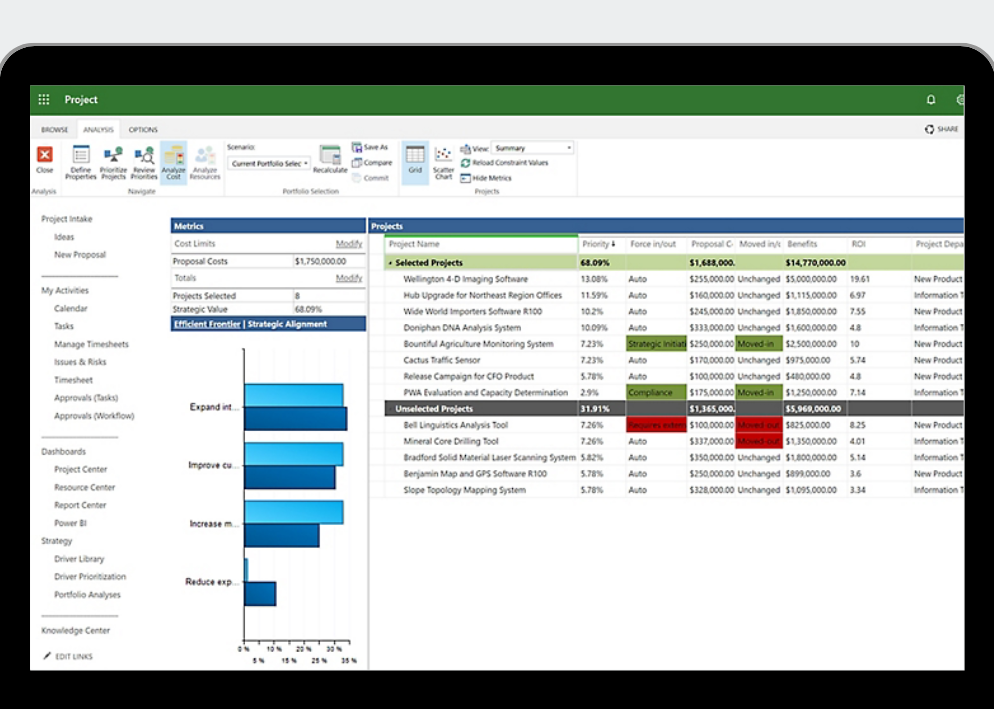Click the notification bell icon

coord(931,100)
